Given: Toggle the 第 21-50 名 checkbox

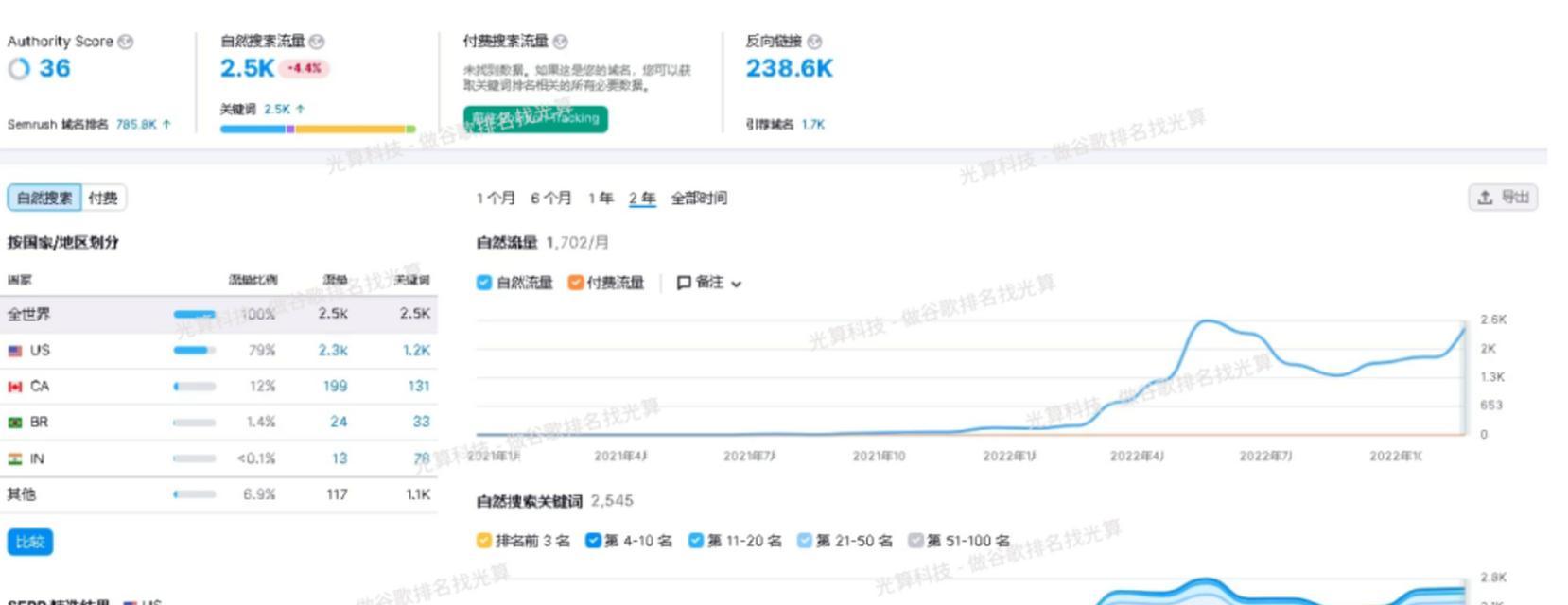Looking at the screenshot, I should pyautogui.click(x=805, y=541).
